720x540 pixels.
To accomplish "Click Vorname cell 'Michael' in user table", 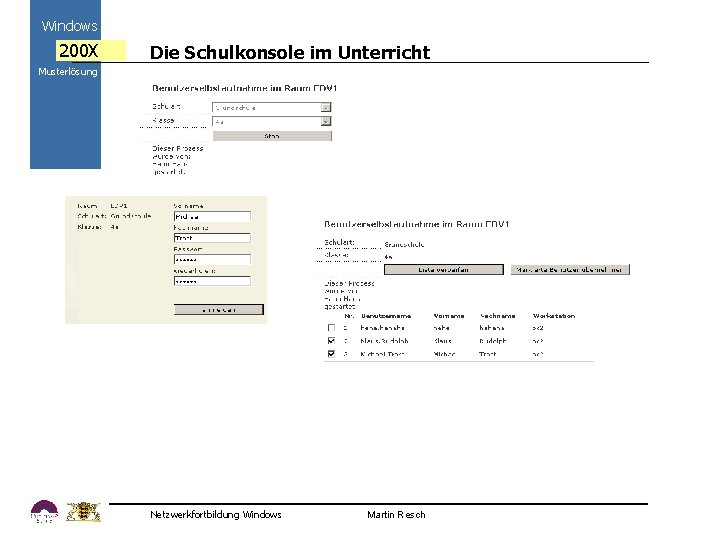I will [444, 354].
